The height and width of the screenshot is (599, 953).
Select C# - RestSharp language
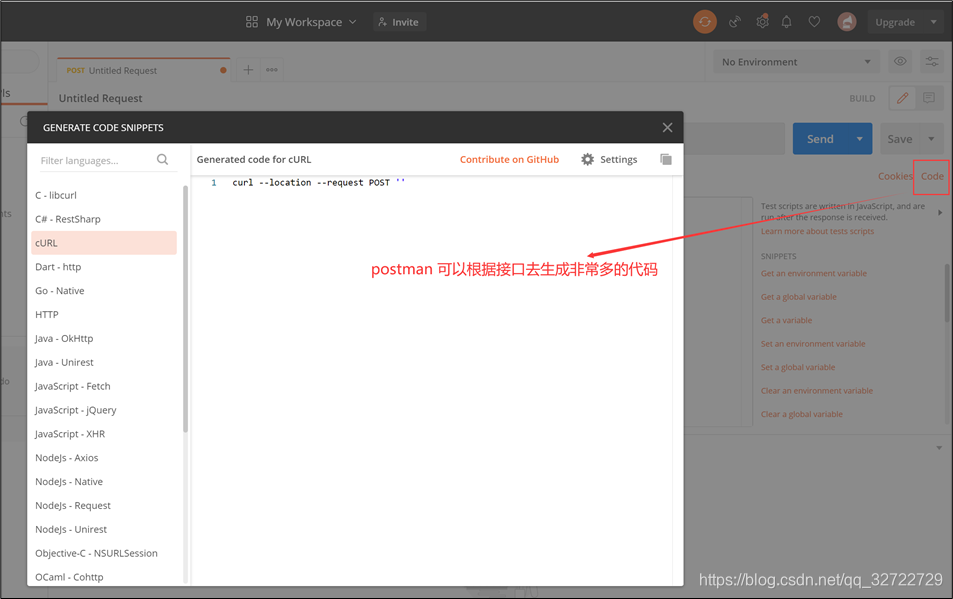coord(104,219)
